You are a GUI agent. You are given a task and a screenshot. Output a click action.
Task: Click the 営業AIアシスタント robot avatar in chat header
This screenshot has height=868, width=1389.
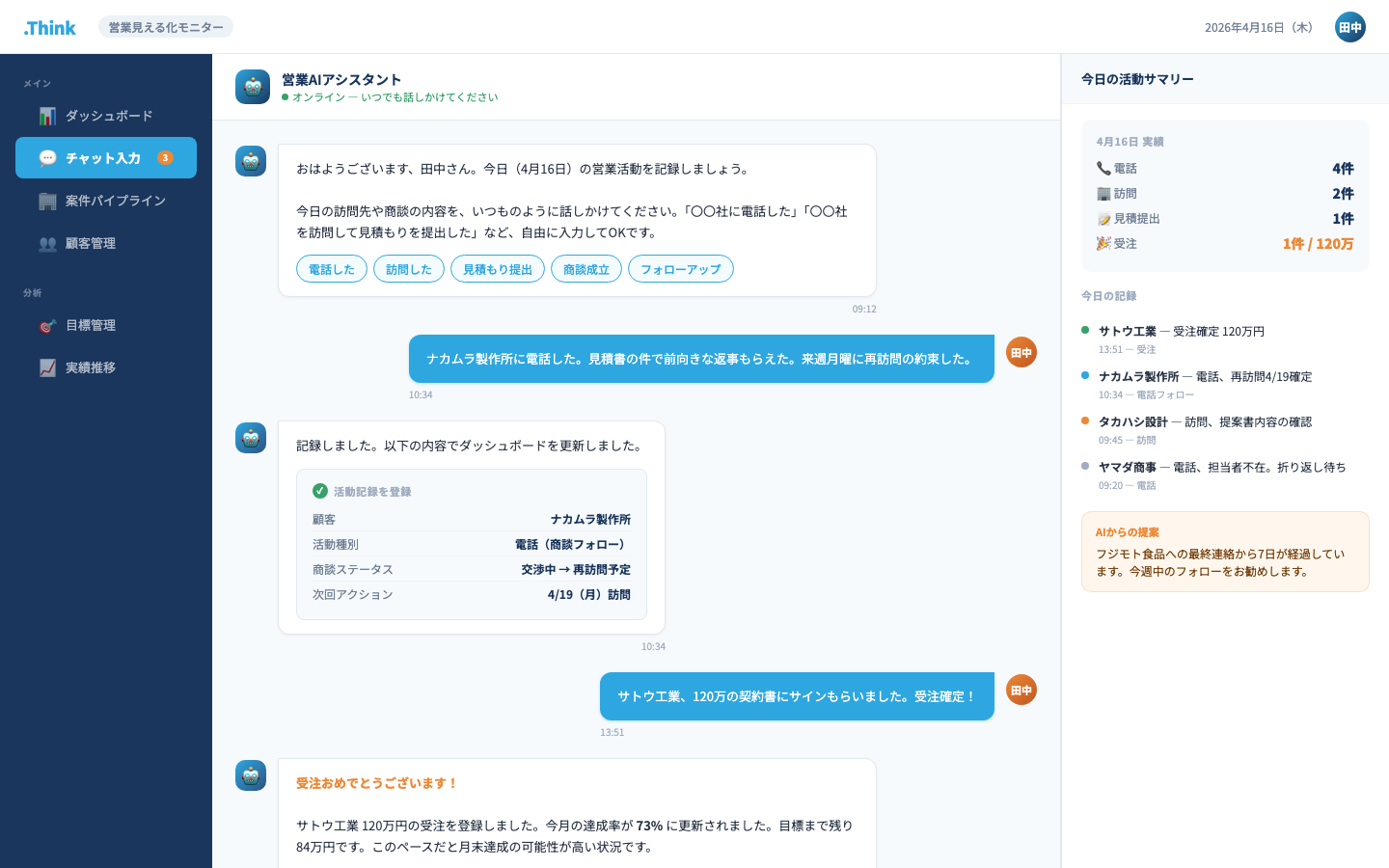(253, 87)
